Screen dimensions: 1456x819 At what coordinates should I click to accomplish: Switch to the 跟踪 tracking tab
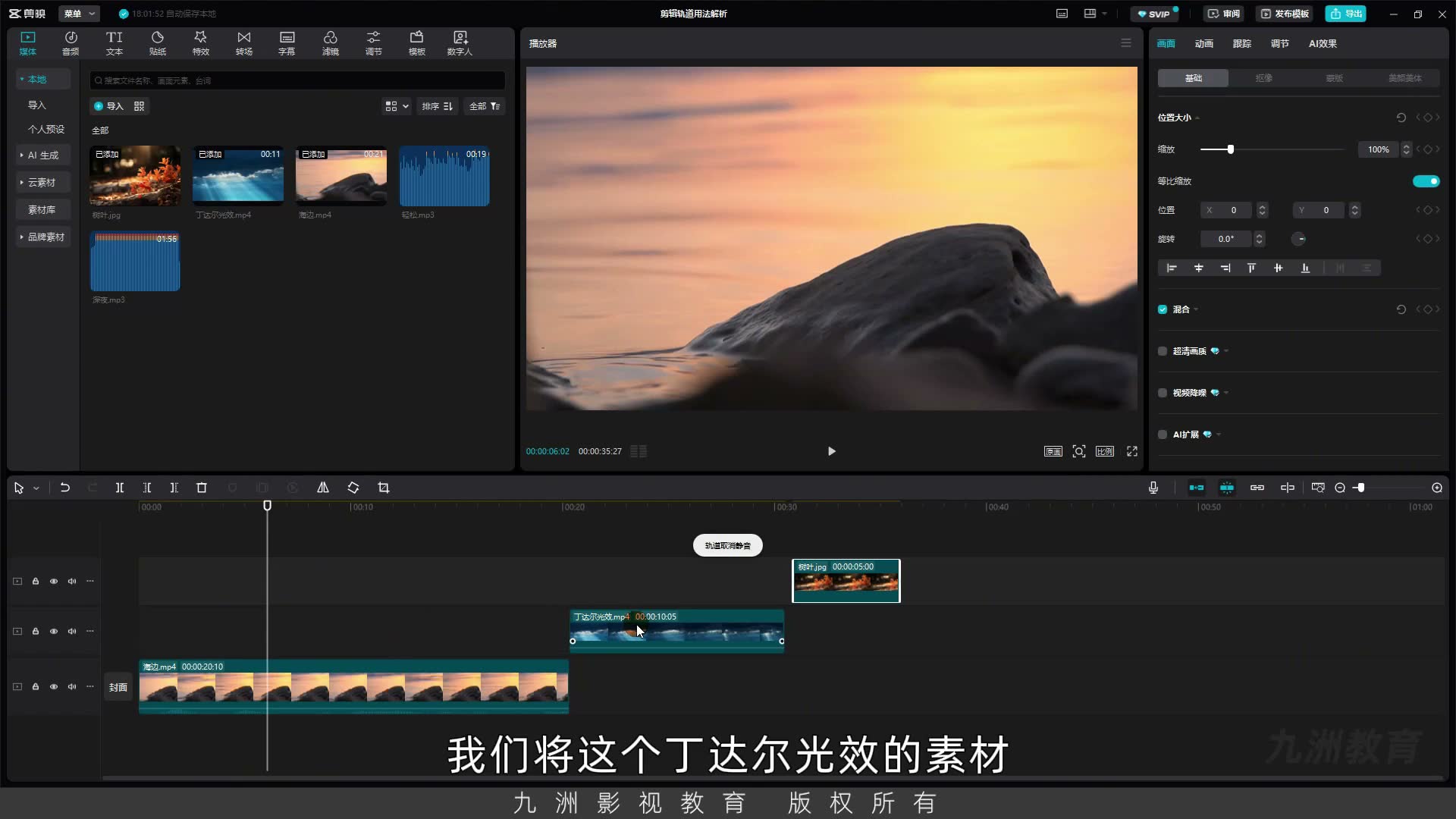coord(1242,43)
